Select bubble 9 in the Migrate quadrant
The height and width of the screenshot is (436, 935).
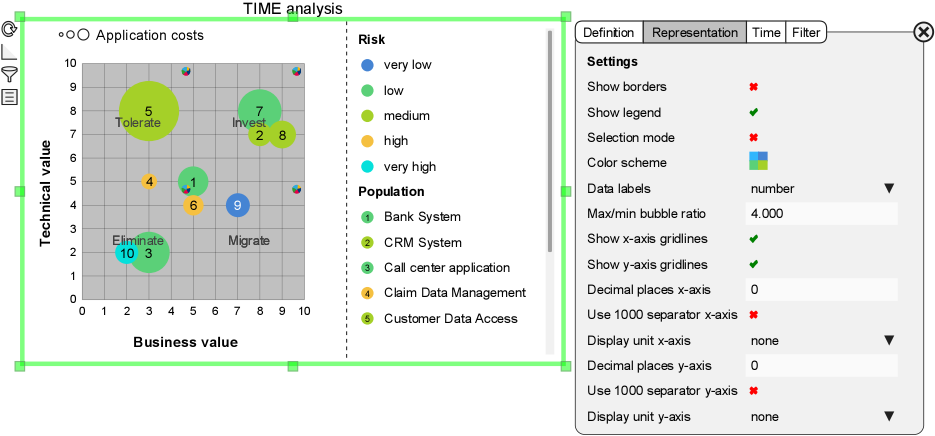(x=237, y=205)
